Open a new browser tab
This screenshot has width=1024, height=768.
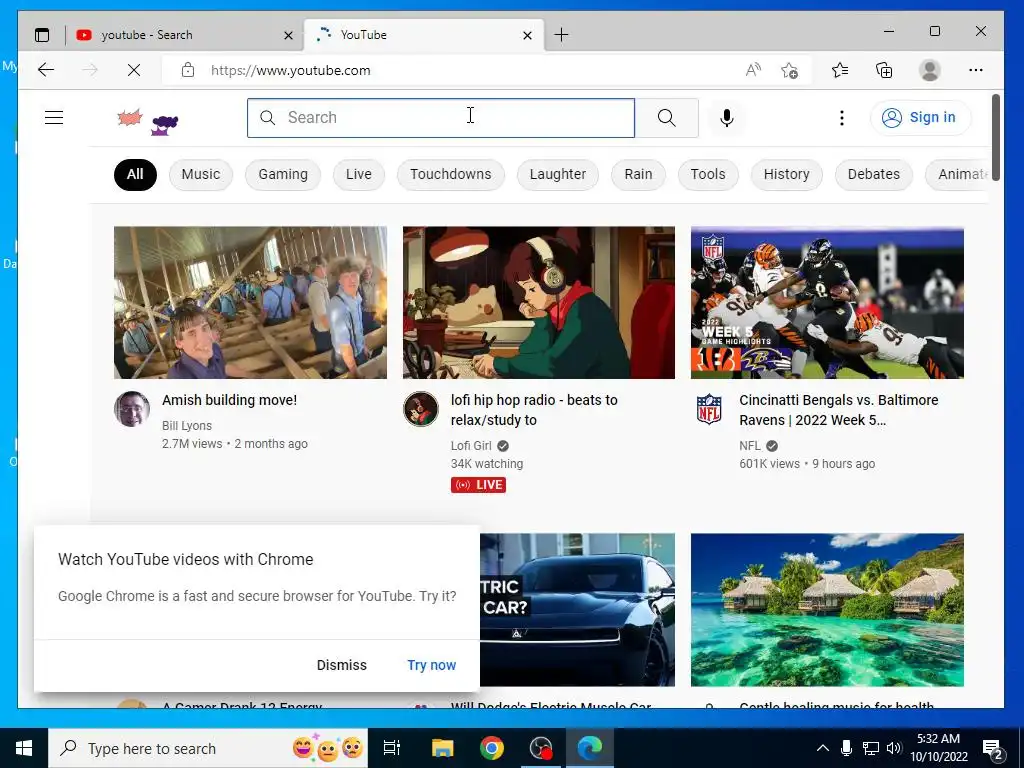(561, 35)
